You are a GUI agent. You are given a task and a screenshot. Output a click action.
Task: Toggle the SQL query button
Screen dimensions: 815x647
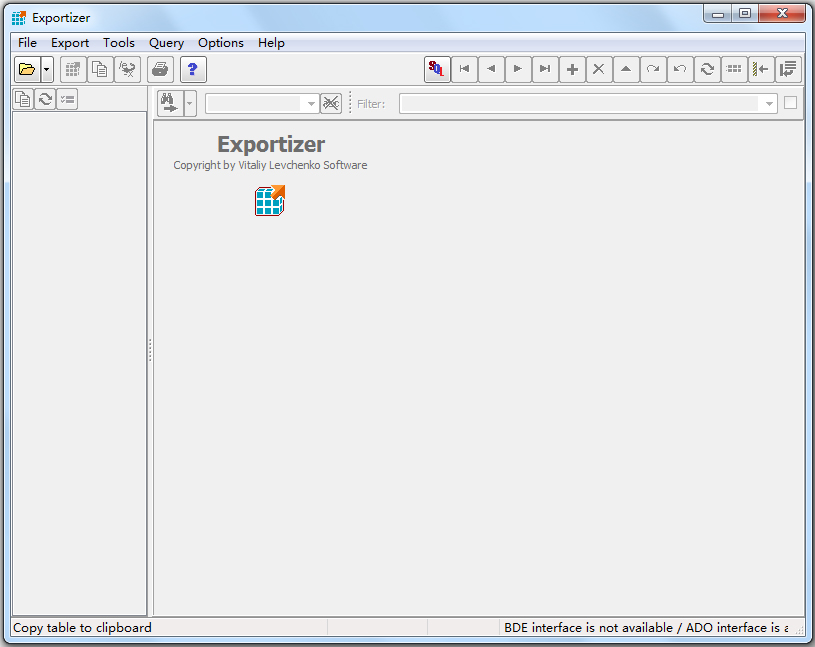pos(437,69)
